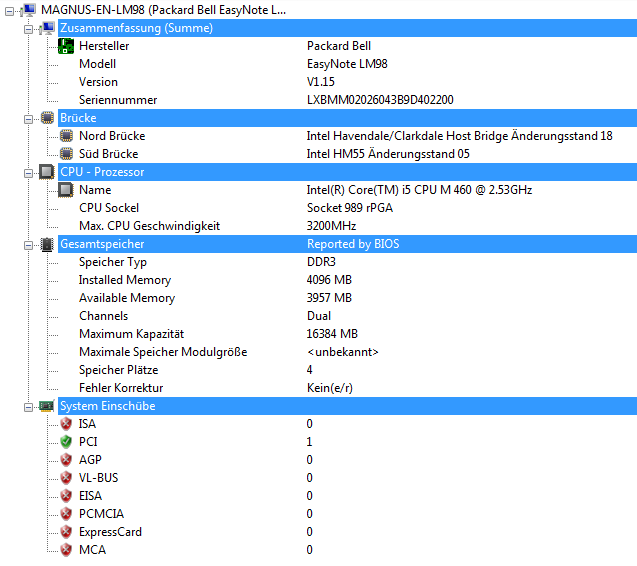This screenshot has width=637, height=566.
Task: Click the DDR3 value
Action: tap(321, 262)
